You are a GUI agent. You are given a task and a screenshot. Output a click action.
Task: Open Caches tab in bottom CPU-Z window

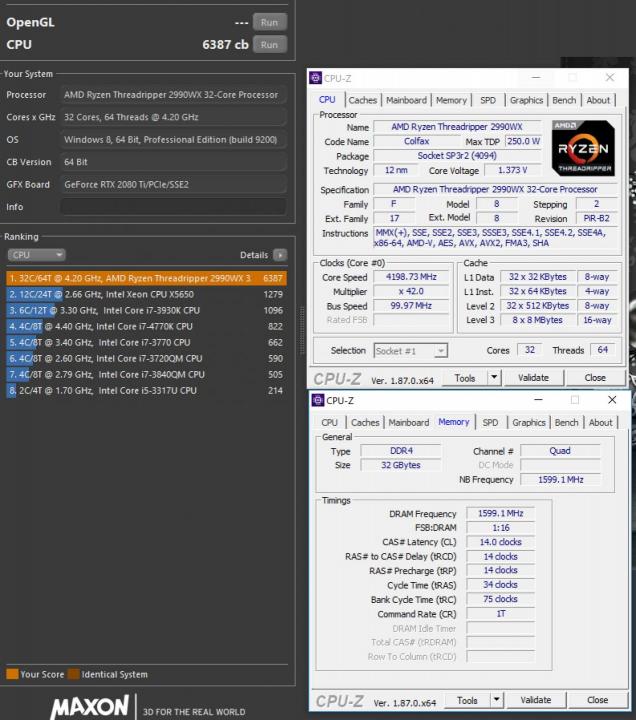coord(365,422)
